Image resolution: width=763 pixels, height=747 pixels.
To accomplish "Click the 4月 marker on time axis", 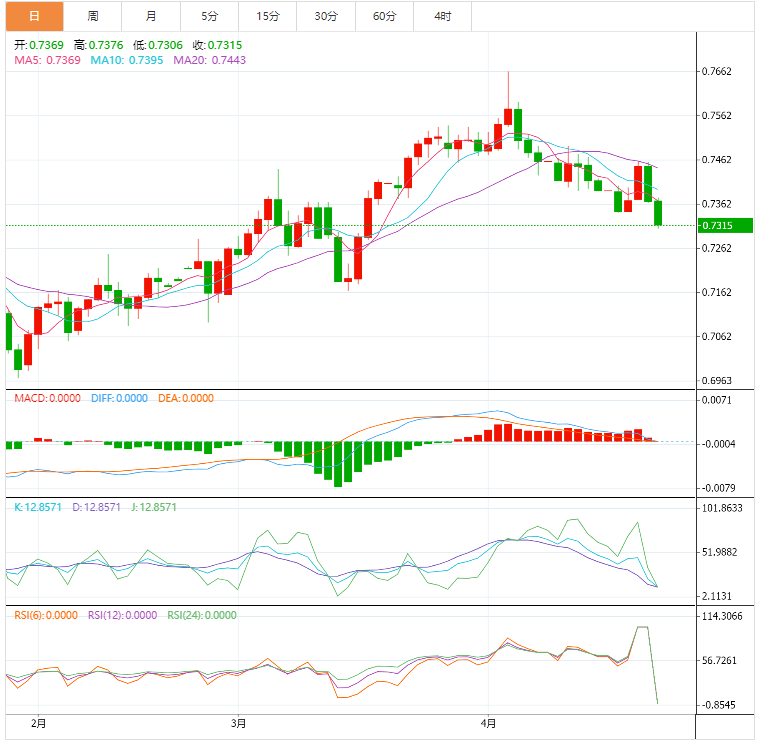I will coord(487,722).
